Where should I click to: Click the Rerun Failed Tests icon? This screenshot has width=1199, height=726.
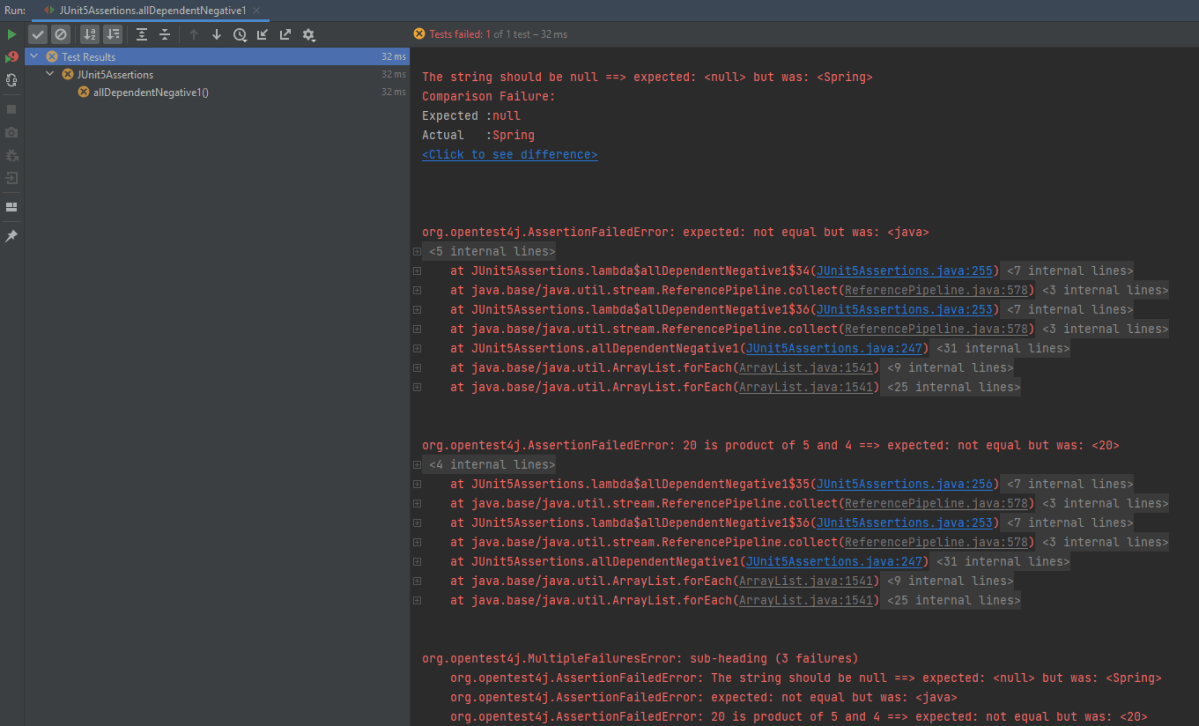12,57
